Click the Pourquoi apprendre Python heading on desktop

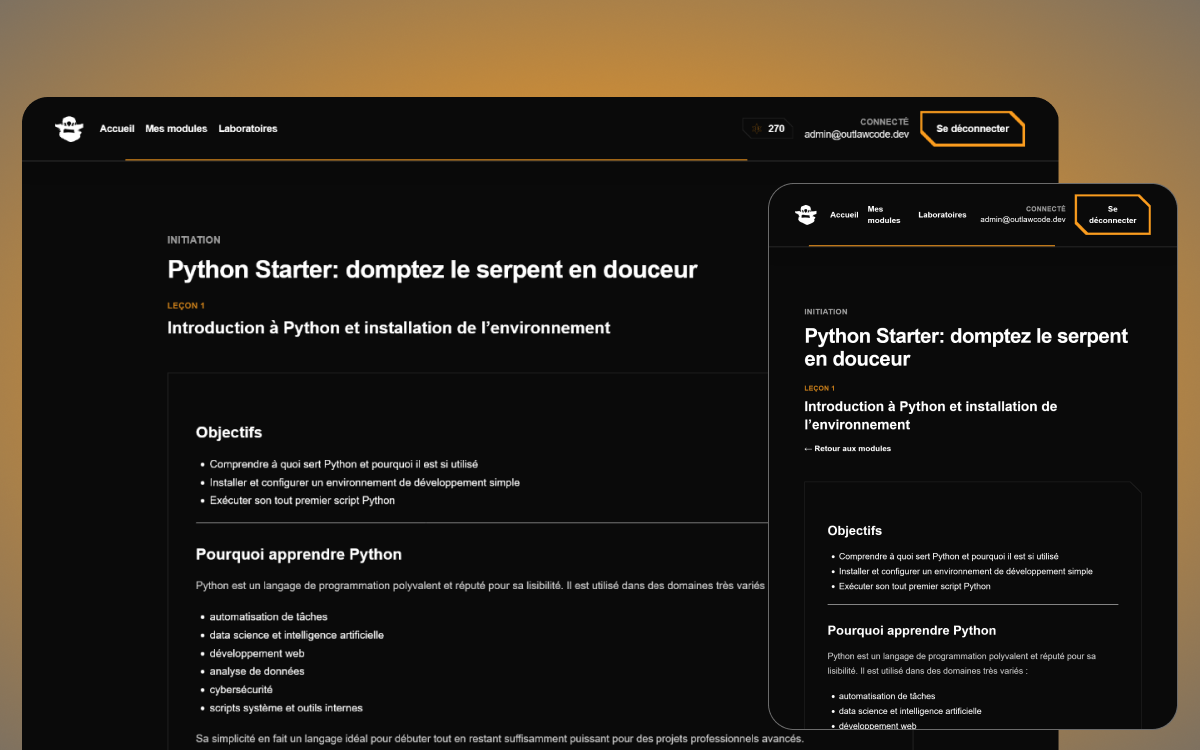pos(298,555)
